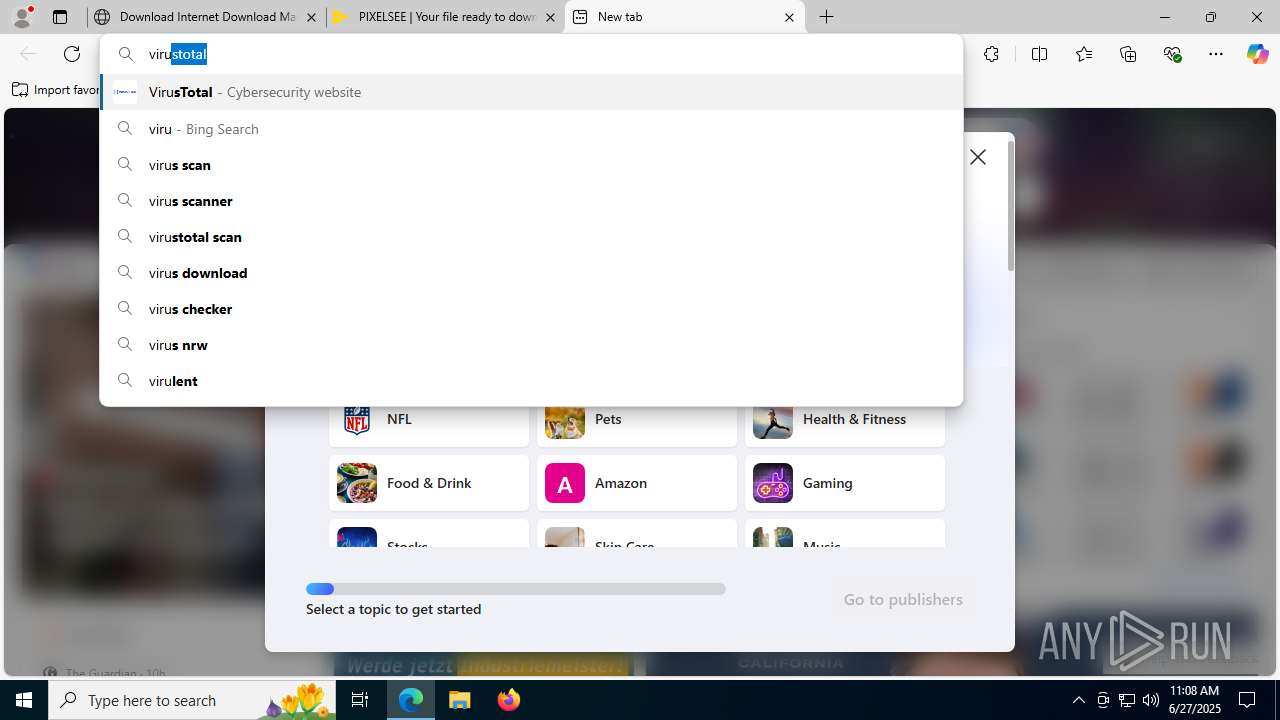Close the PIXELSEE tab
This screenshot has height=720, width=1280.
(x=550, y=17)
